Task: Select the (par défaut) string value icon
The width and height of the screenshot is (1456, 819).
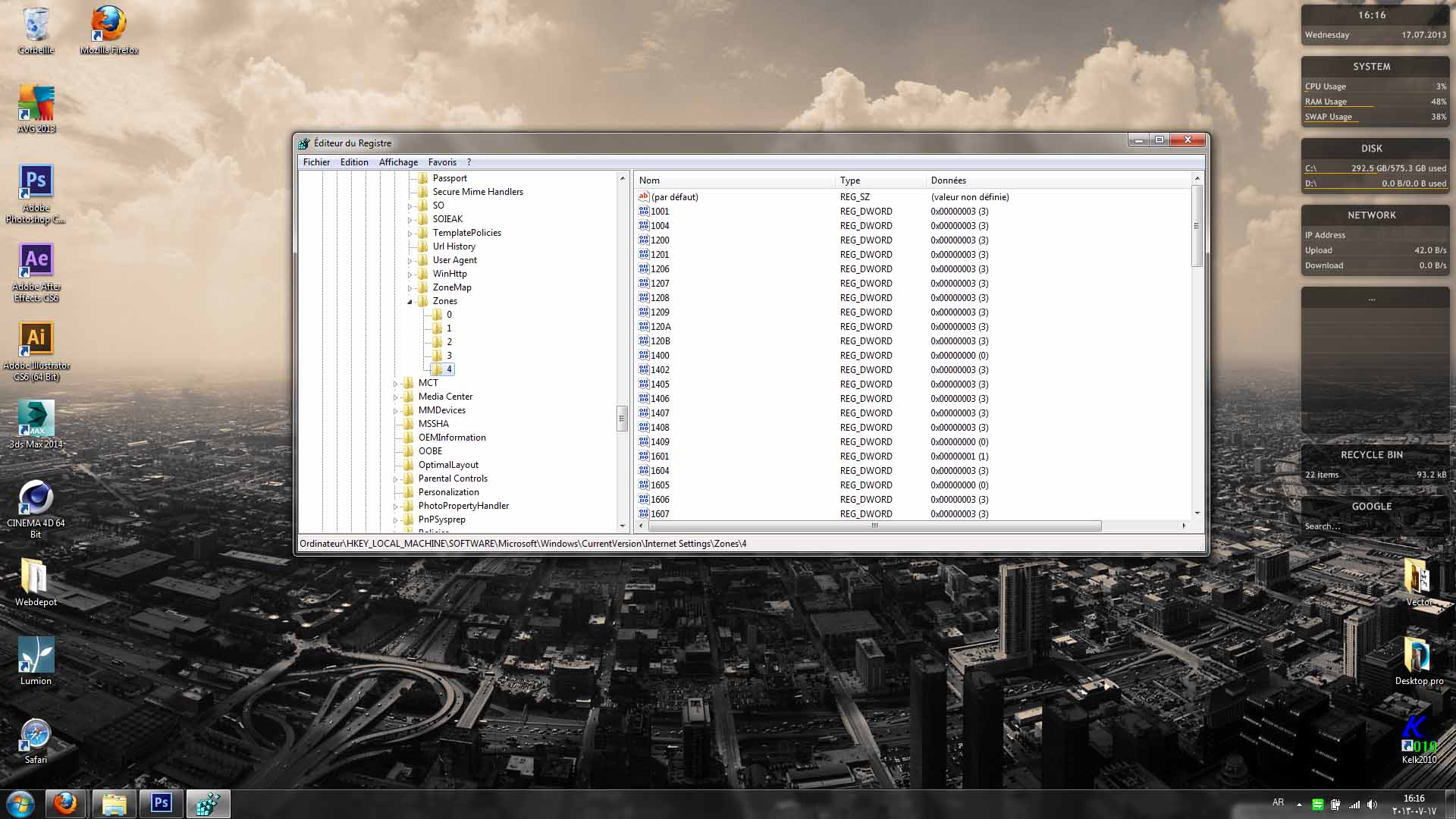Action: coord(644,197)
